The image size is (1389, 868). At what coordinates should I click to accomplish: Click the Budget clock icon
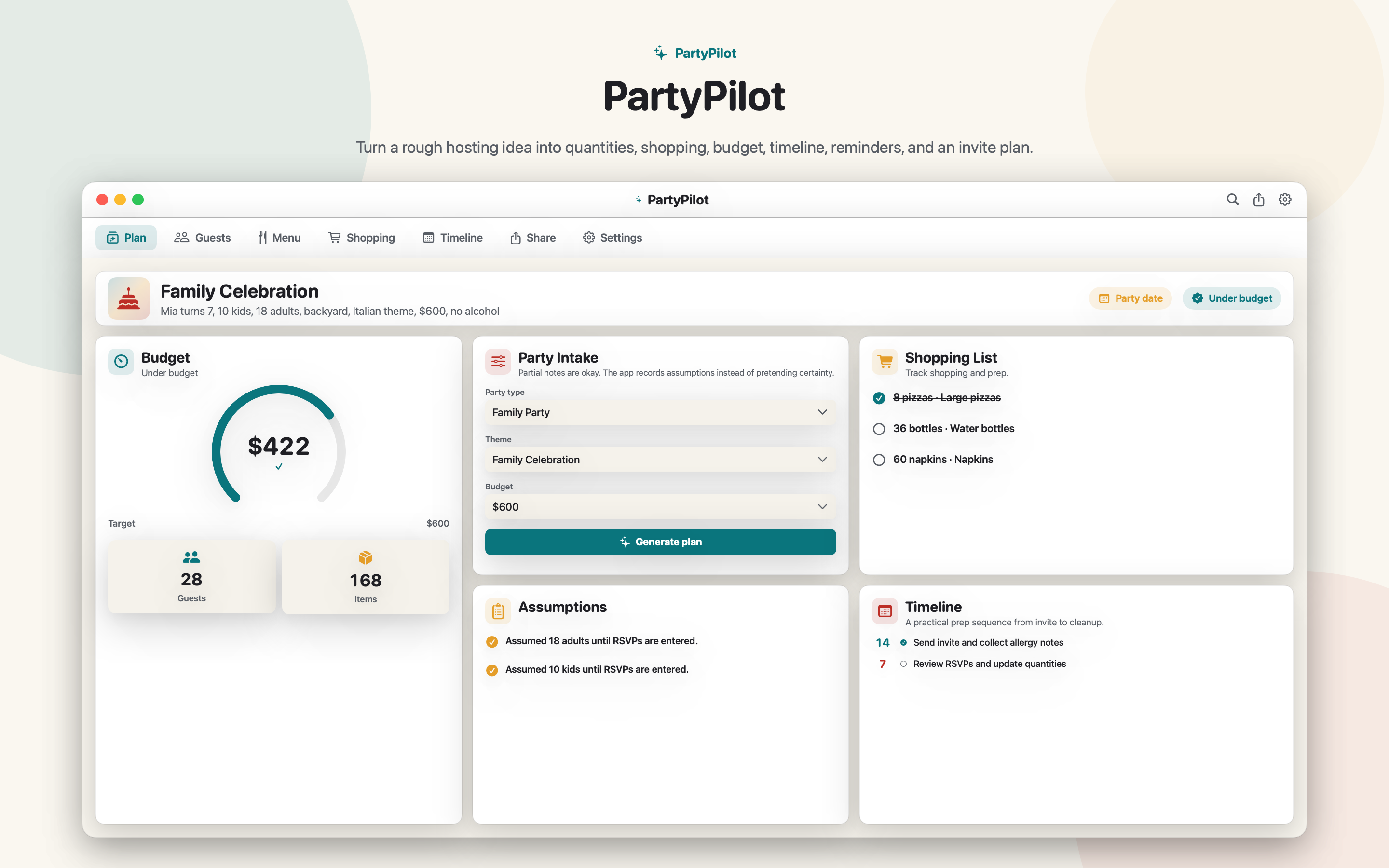point(121,362)
